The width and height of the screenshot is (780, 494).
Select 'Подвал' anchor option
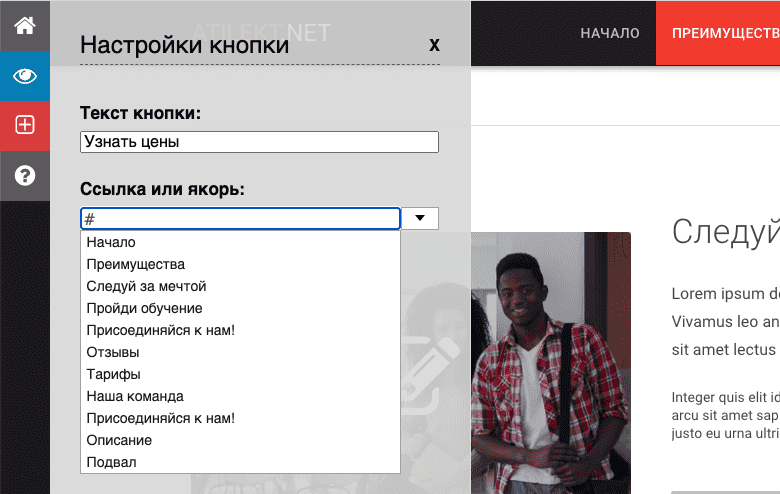point(240,462)
